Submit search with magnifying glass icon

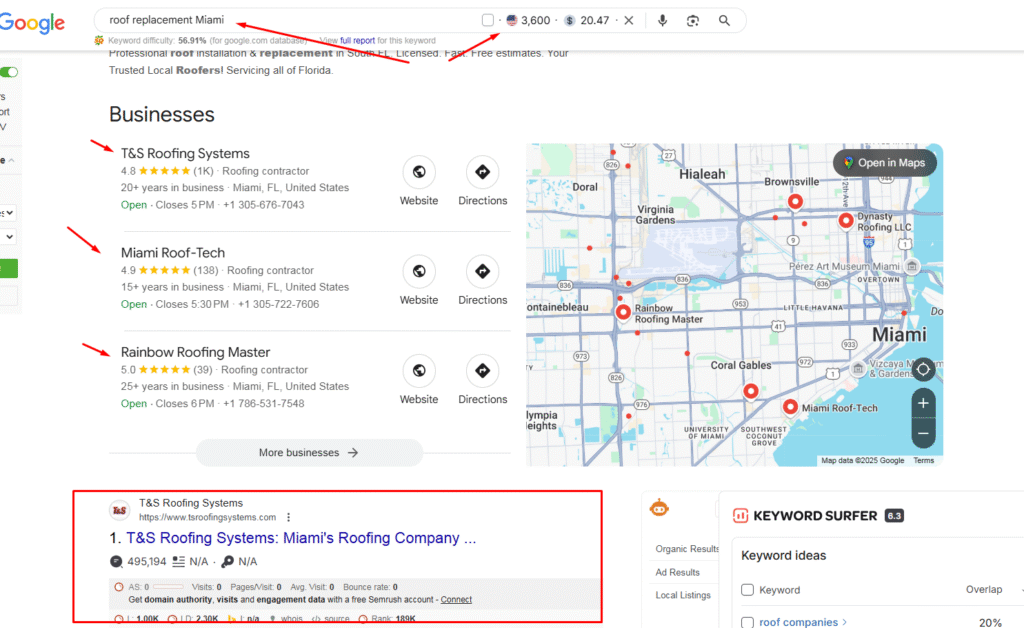pos(724,20)
